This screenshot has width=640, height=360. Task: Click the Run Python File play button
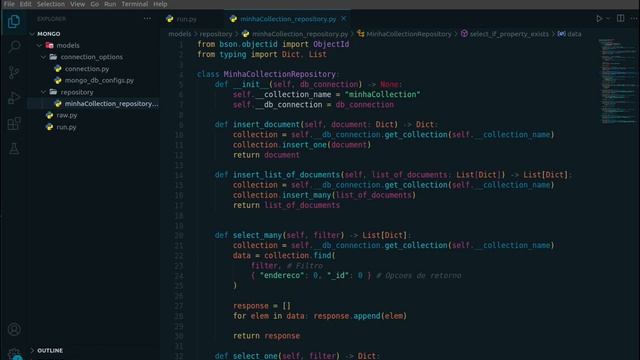599,19
